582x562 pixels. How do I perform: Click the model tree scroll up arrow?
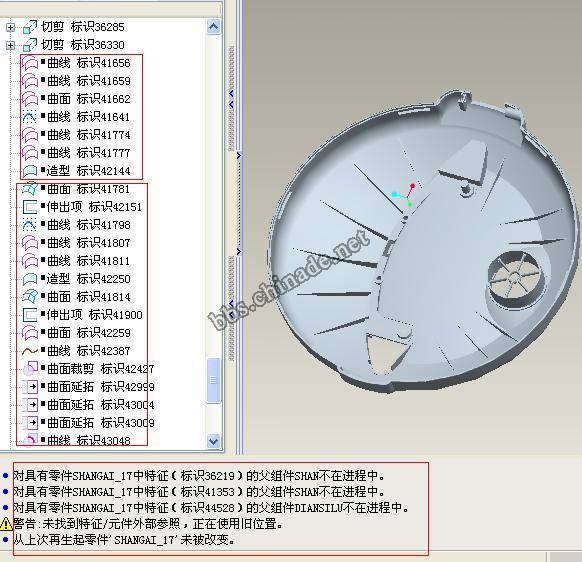pyautogui.click(x=213, y=27)
